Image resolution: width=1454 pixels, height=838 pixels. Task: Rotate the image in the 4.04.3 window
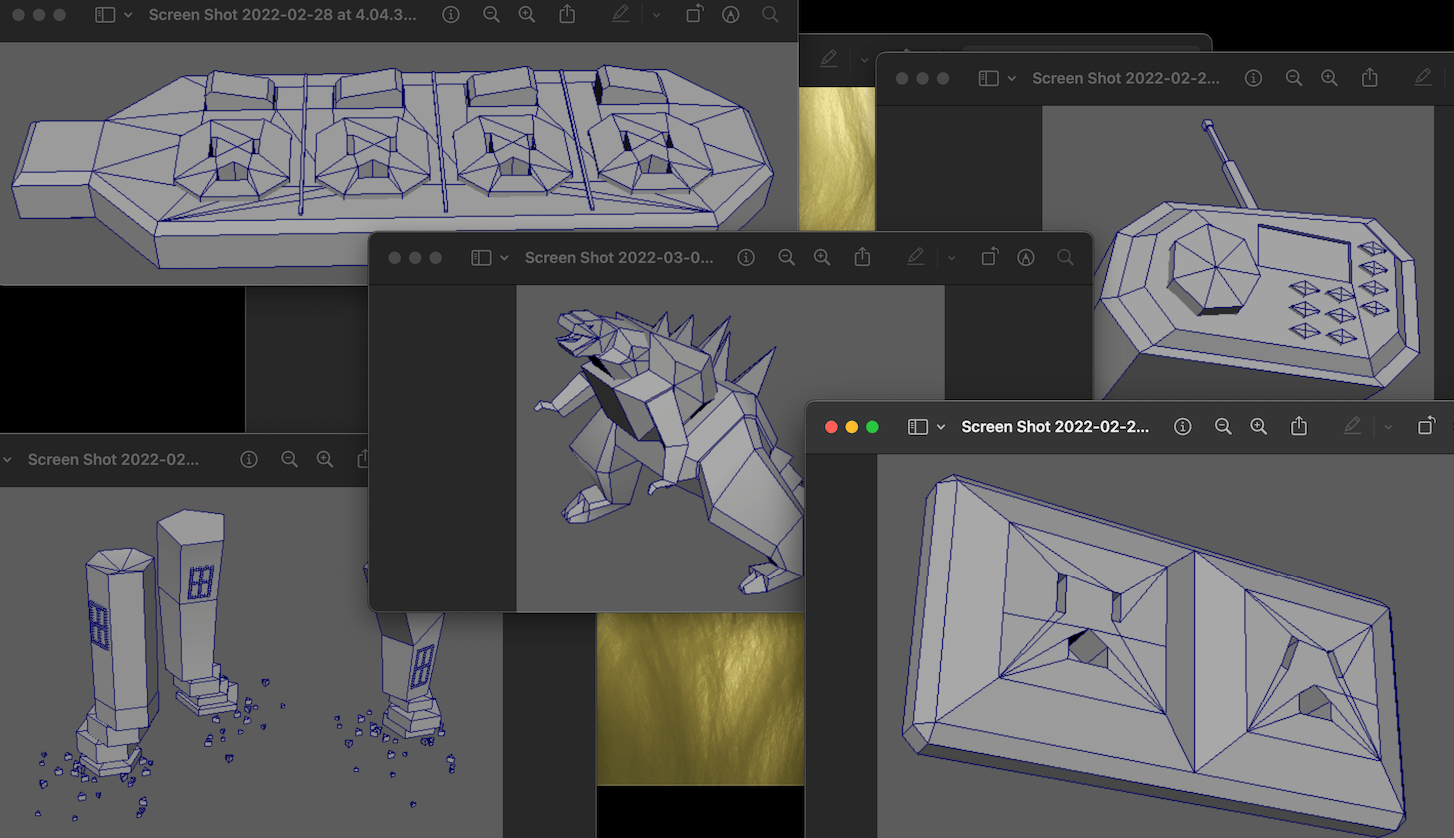tap(694, 15)
